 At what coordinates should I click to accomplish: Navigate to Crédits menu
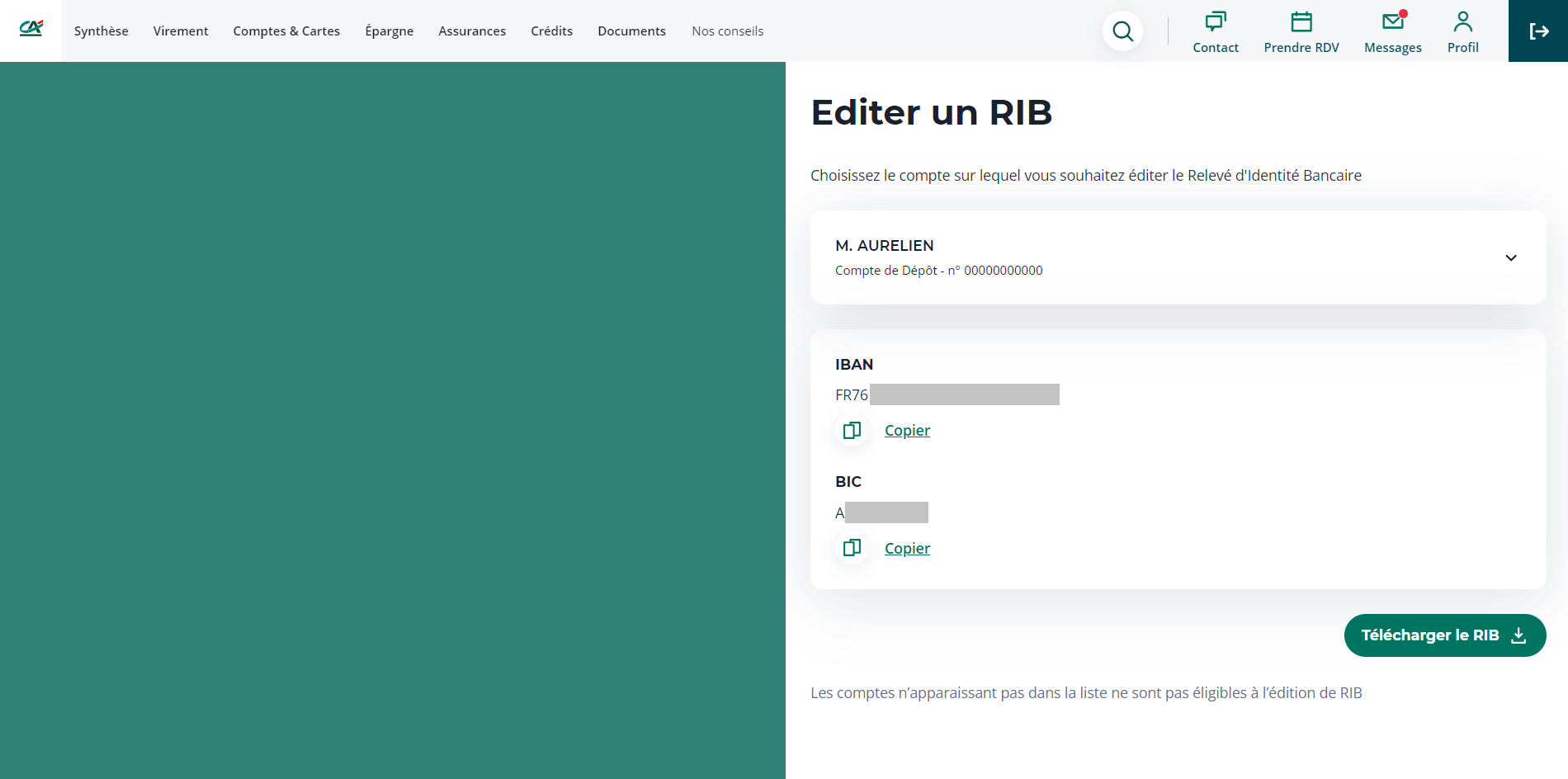(551, 31)
